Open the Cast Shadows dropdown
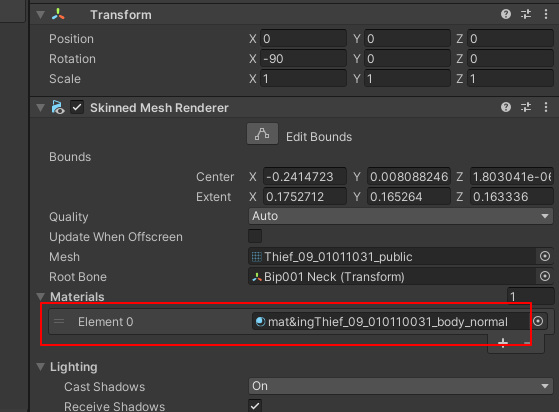Viewport: 559px width, 412px height. 401,386
